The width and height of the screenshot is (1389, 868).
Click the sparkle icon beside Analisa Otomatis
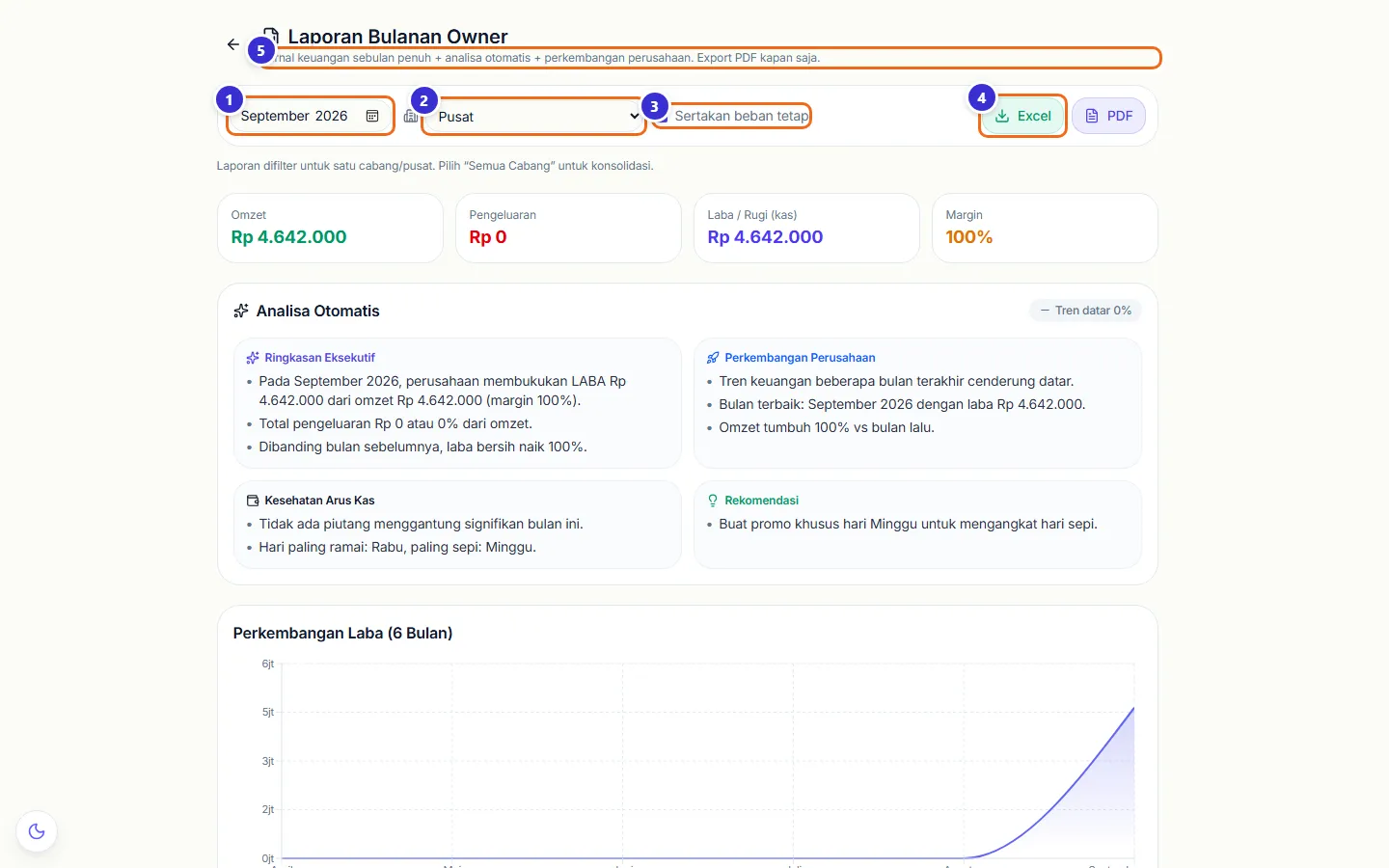pyautogui.click(x=241, y=311)
